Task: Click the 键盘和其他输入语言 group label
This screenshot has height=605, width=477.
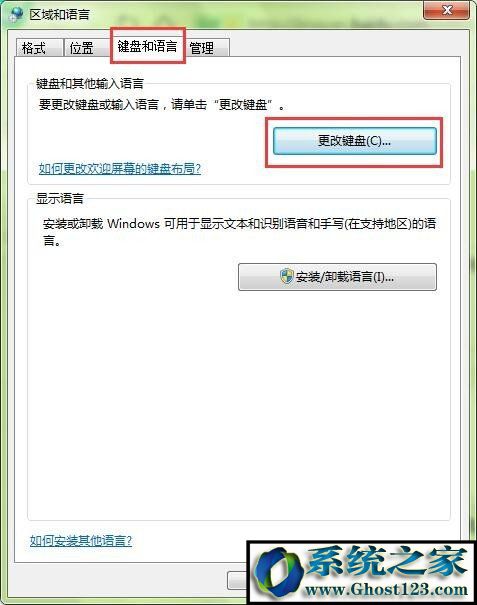Action: click(x=90, y=83)
